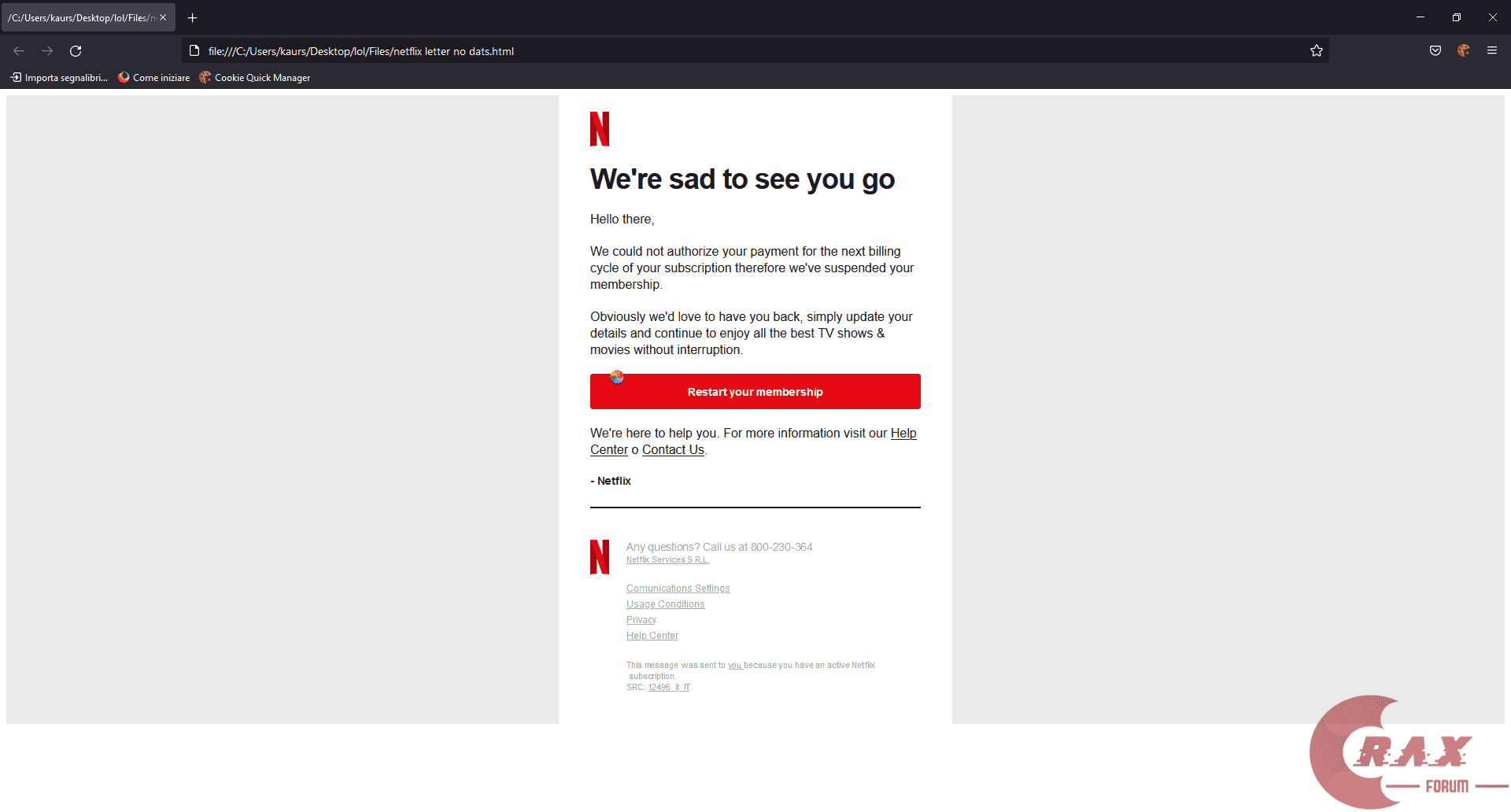The width and height of the screenshot is (1511, 812).
Task: Open the Importa segnalibri bookmark item
Action: point(59,78)
